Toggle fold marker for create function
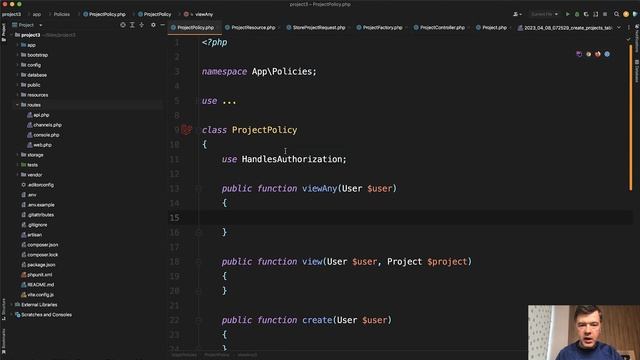640x360 pixels. pos(198,320)
